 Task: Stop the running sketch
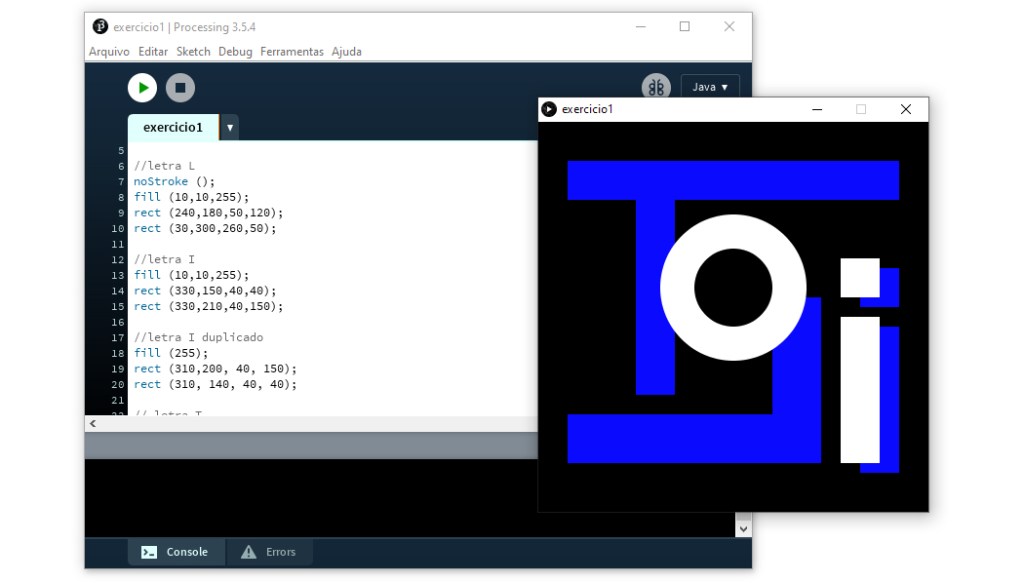180,88
